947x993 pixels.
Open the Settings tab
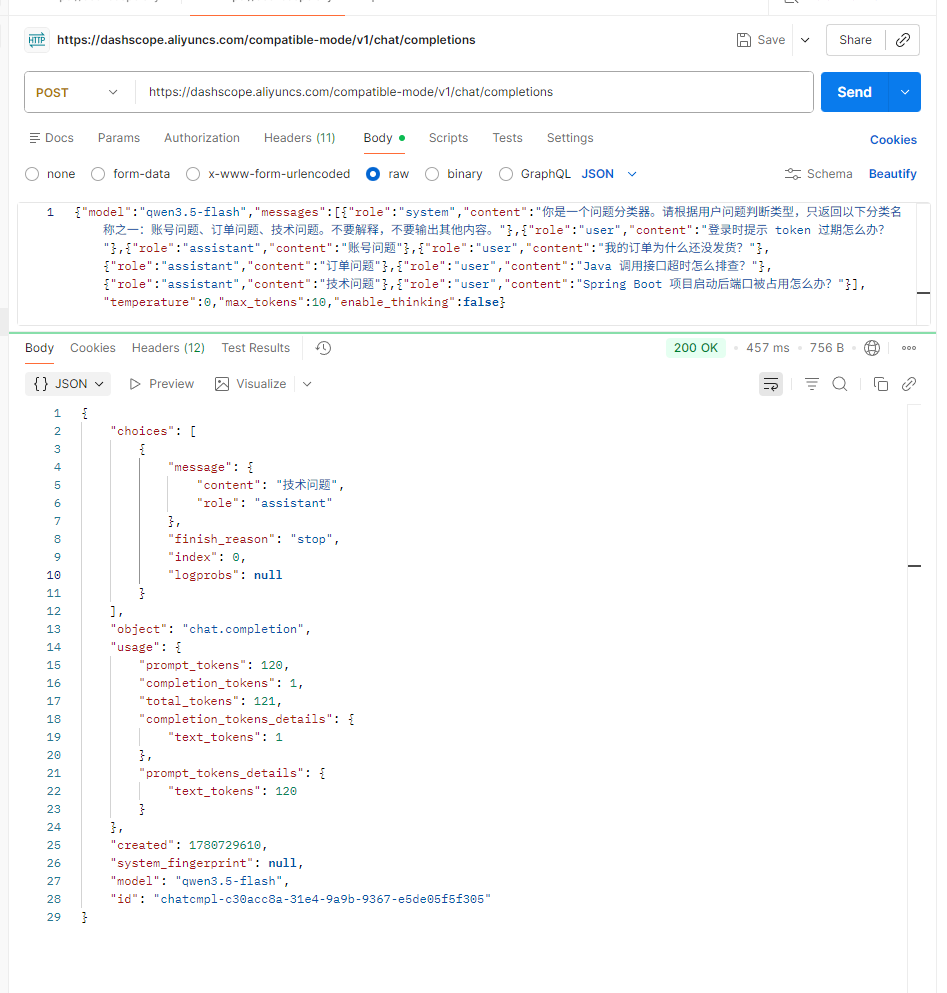click(570, 138)
